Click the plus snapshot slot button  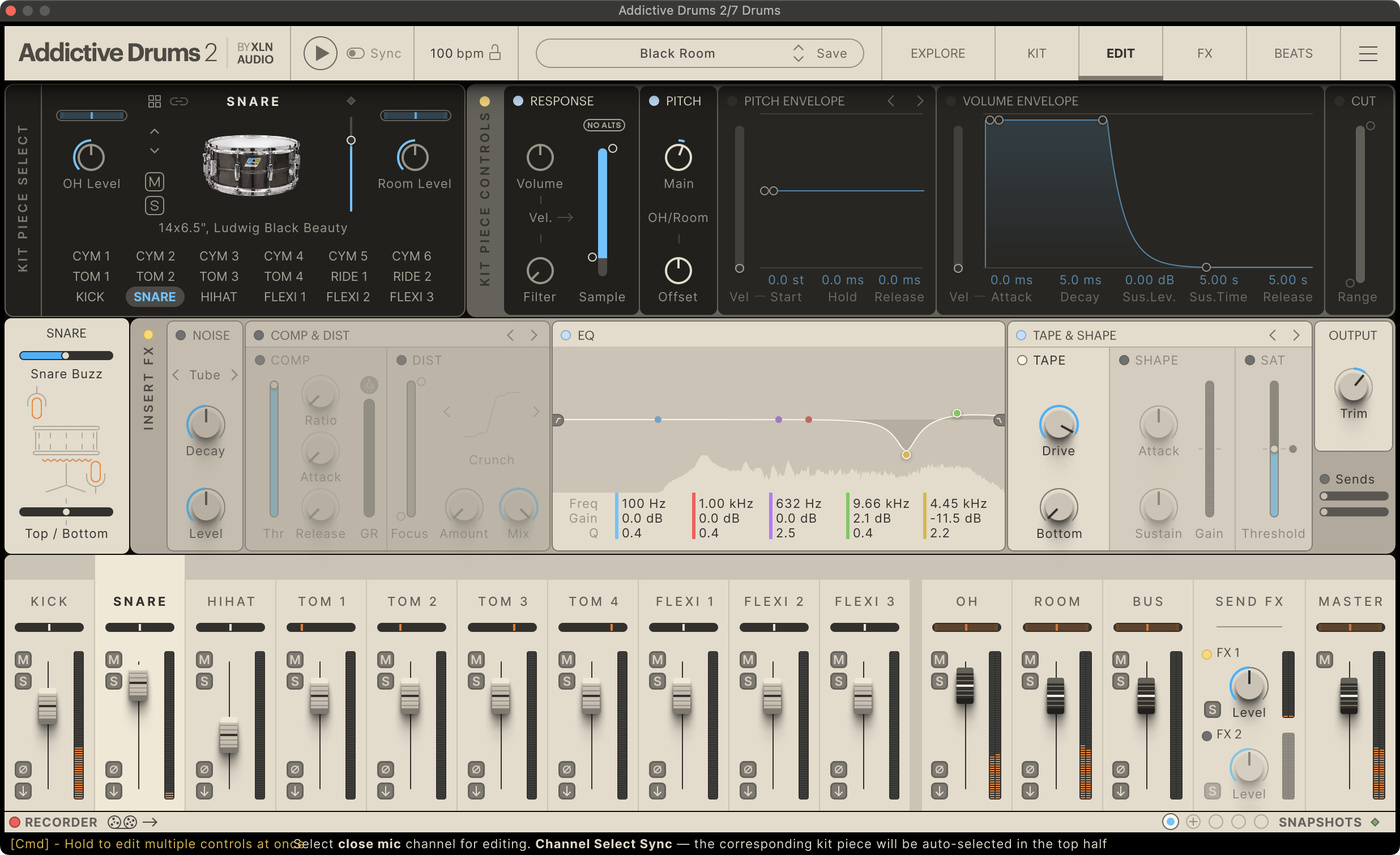[1193, 822]
